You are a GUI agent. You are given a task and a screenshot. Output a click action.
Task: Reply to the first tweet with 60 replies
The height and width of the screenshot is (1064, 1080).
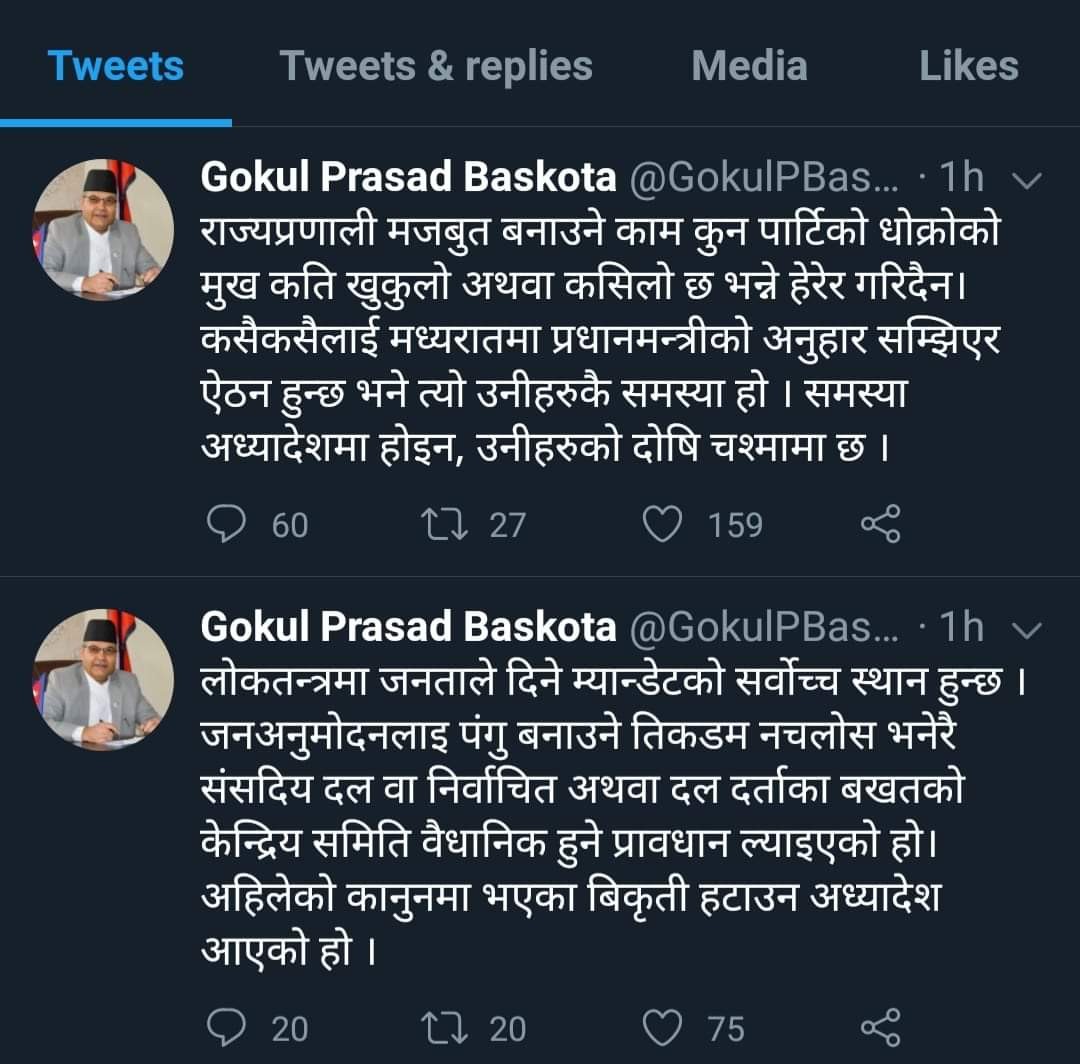pyautogui.click(x=226, y=525)
